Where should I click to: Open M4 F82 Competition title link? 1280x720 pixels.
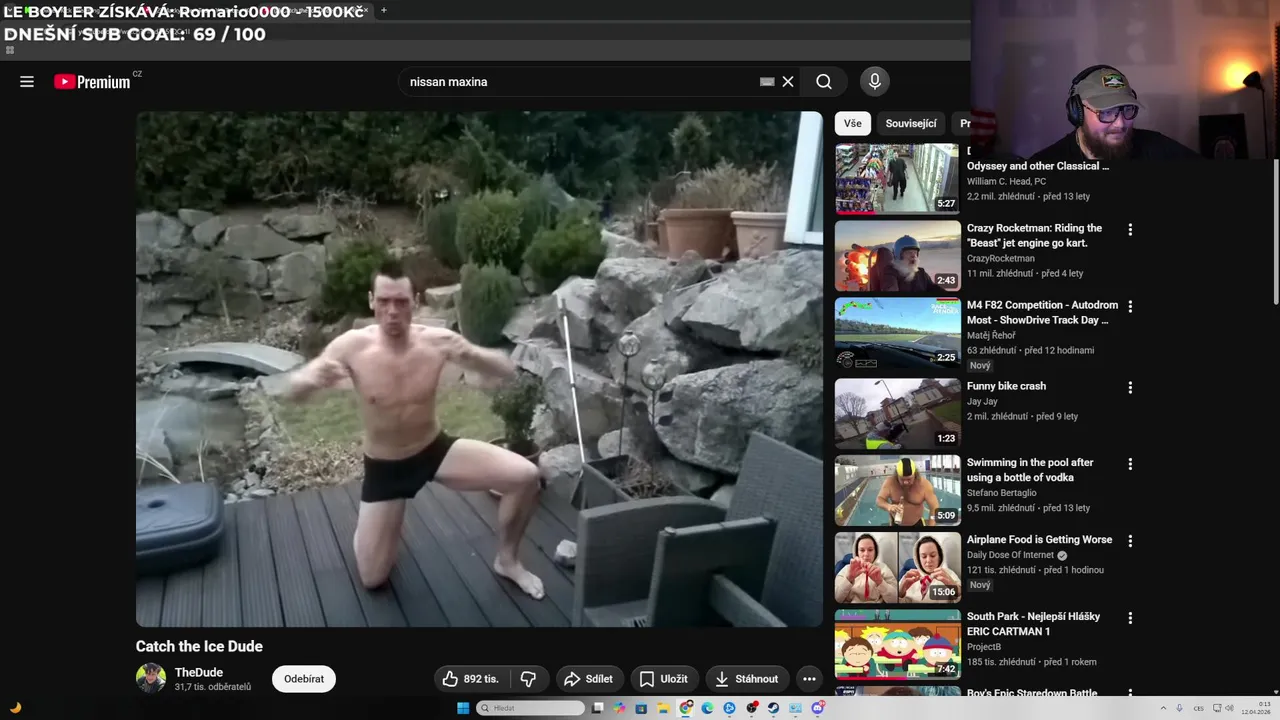pos(1042,312)
